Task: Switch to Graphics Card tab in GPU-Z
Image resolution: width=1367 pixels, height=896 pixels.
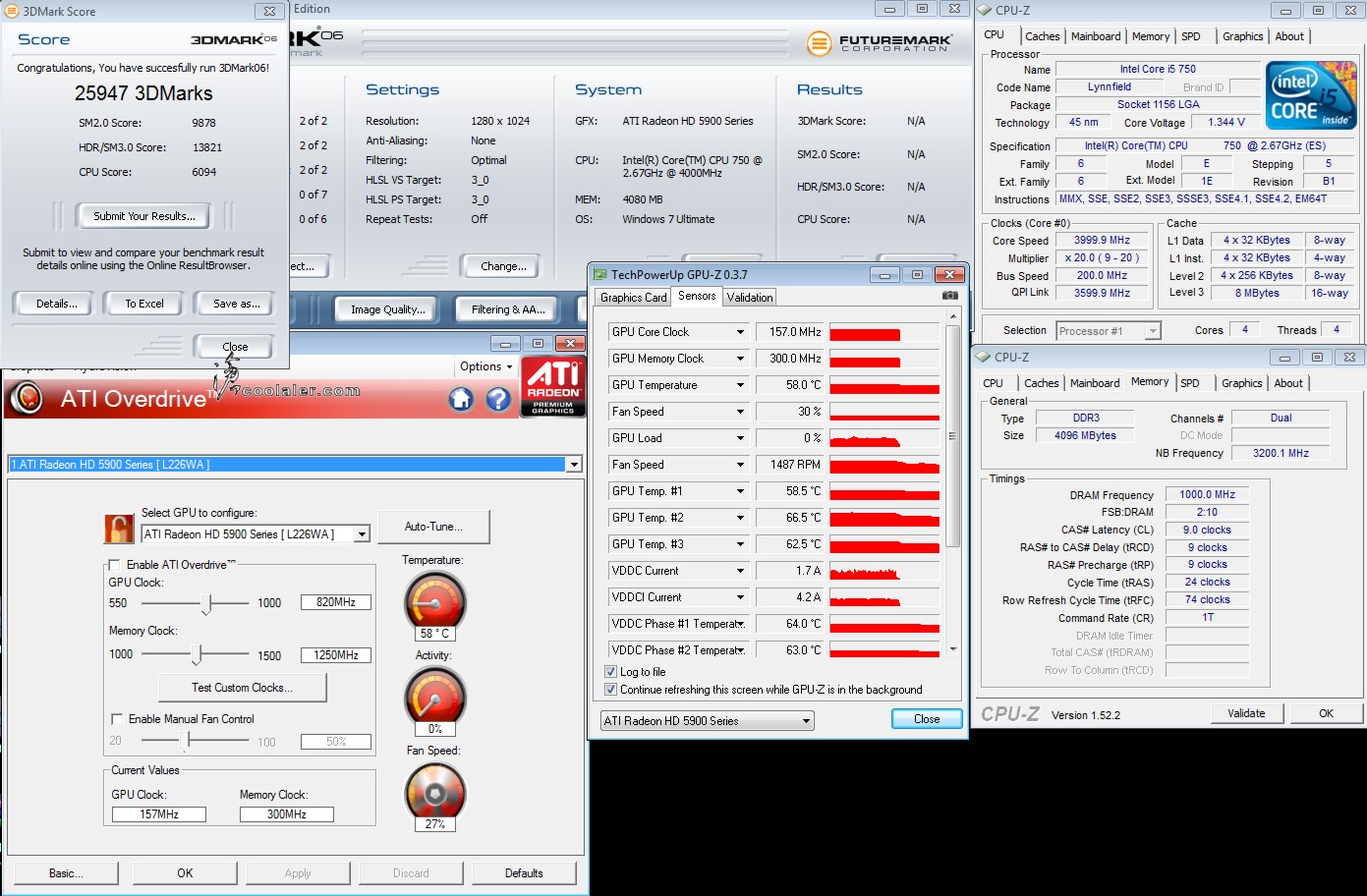Action: pyautogui.click(x=633, y=297)
